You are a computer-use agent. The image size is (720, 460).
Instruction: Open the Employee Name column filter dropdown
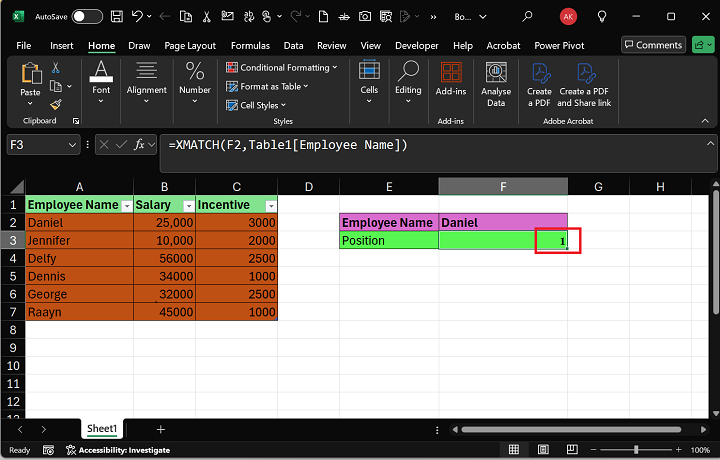127,206
